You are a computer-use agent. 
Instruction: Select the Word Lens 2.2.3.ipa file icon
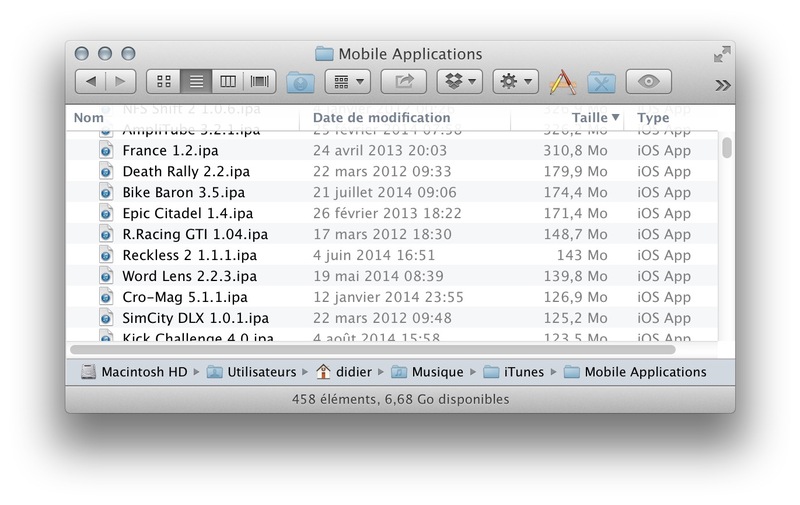tap(106, 276)
